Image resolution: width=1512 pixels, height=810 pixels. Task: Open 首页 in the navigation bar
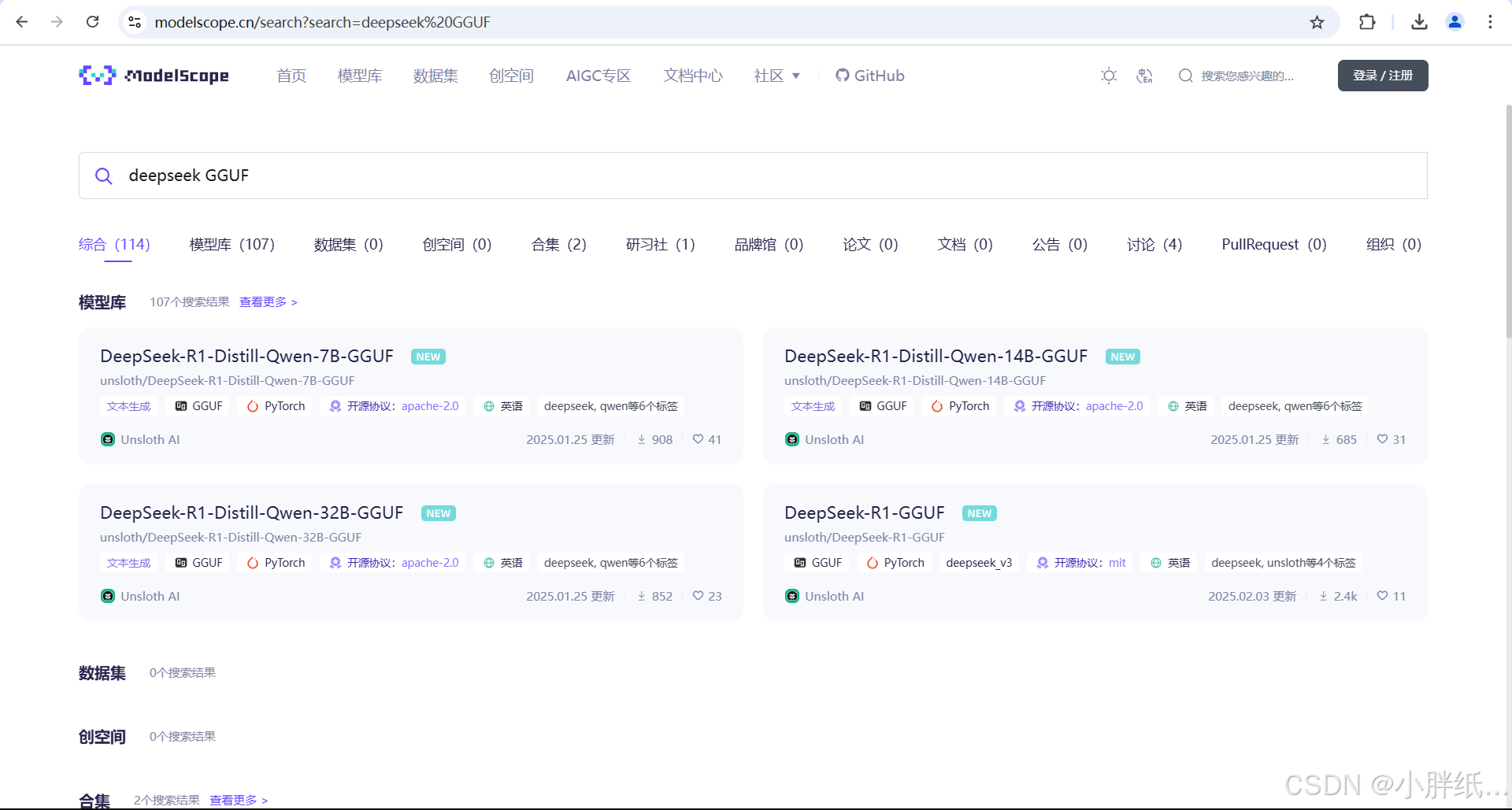coord(291,76)
